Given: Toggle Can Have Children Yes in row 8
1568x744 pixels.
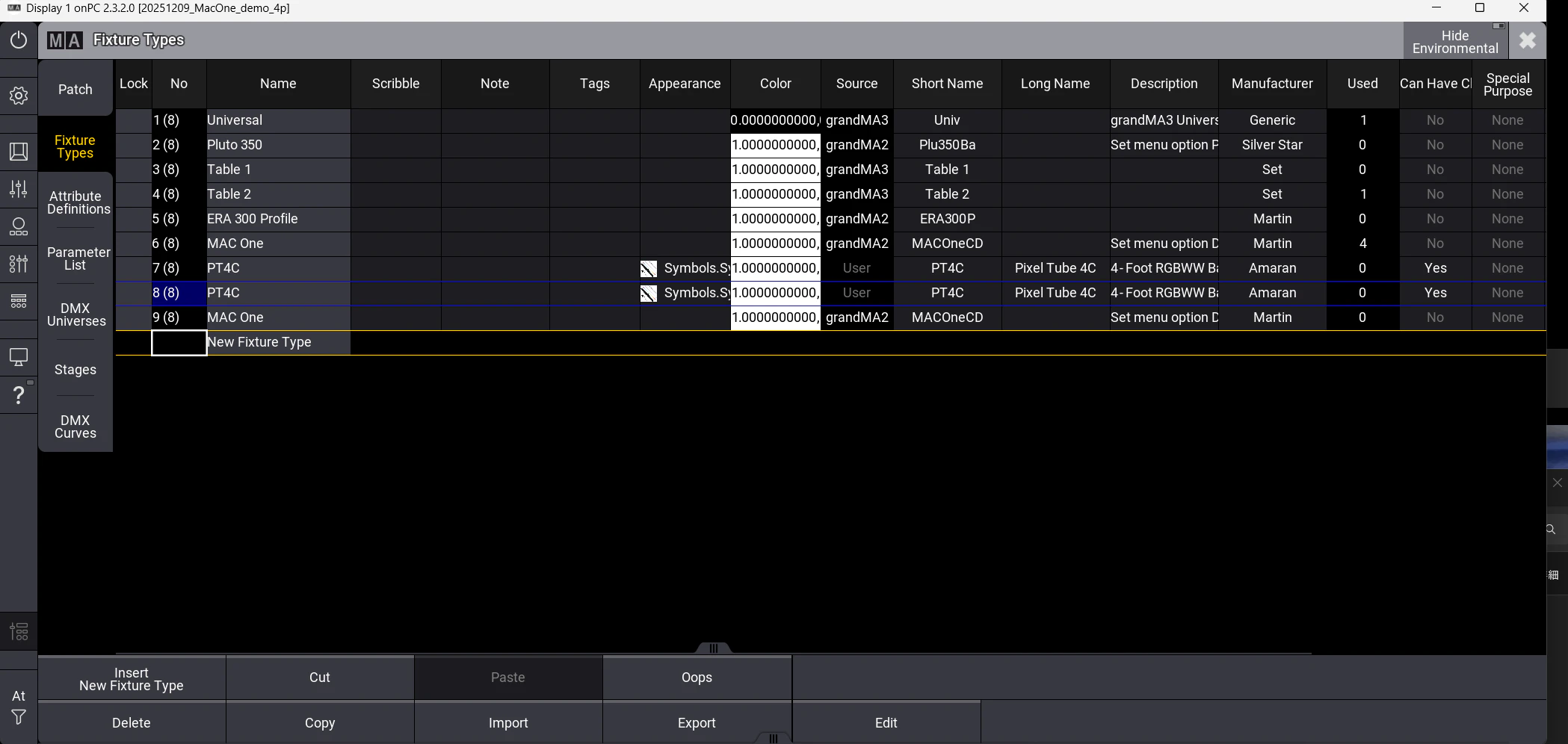Looking at the screenshot, I should click(1435, 293).
